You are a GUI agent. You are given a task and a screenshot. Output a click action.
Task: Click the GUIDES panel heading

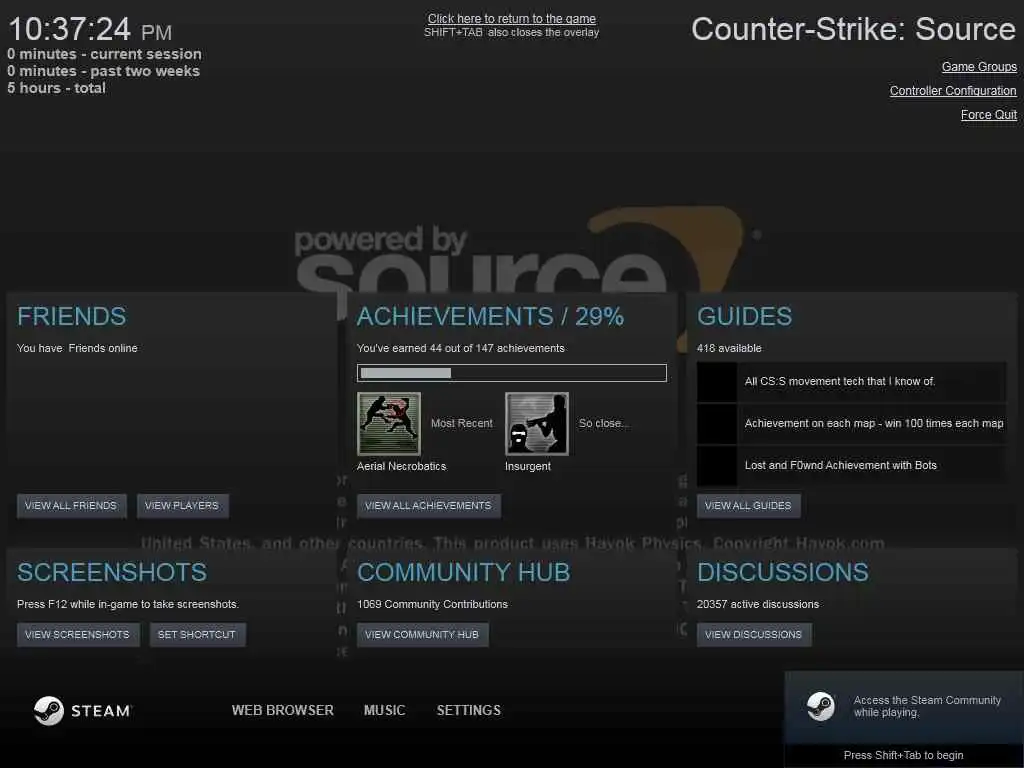click(x=744, y=317)
